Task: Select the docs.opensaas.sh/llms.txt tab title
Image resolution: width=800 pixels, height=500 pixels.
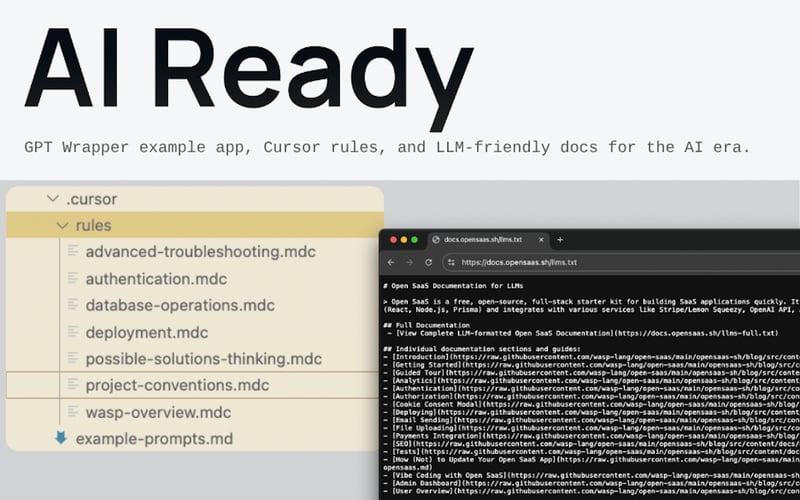Action: (x=483, y=239)
